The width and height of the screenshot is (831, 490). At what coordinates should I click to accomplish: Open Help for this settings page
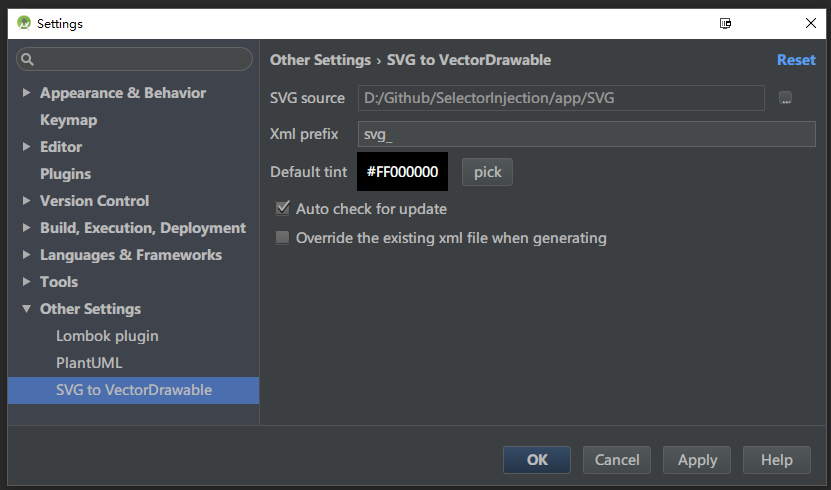[776, 460]
